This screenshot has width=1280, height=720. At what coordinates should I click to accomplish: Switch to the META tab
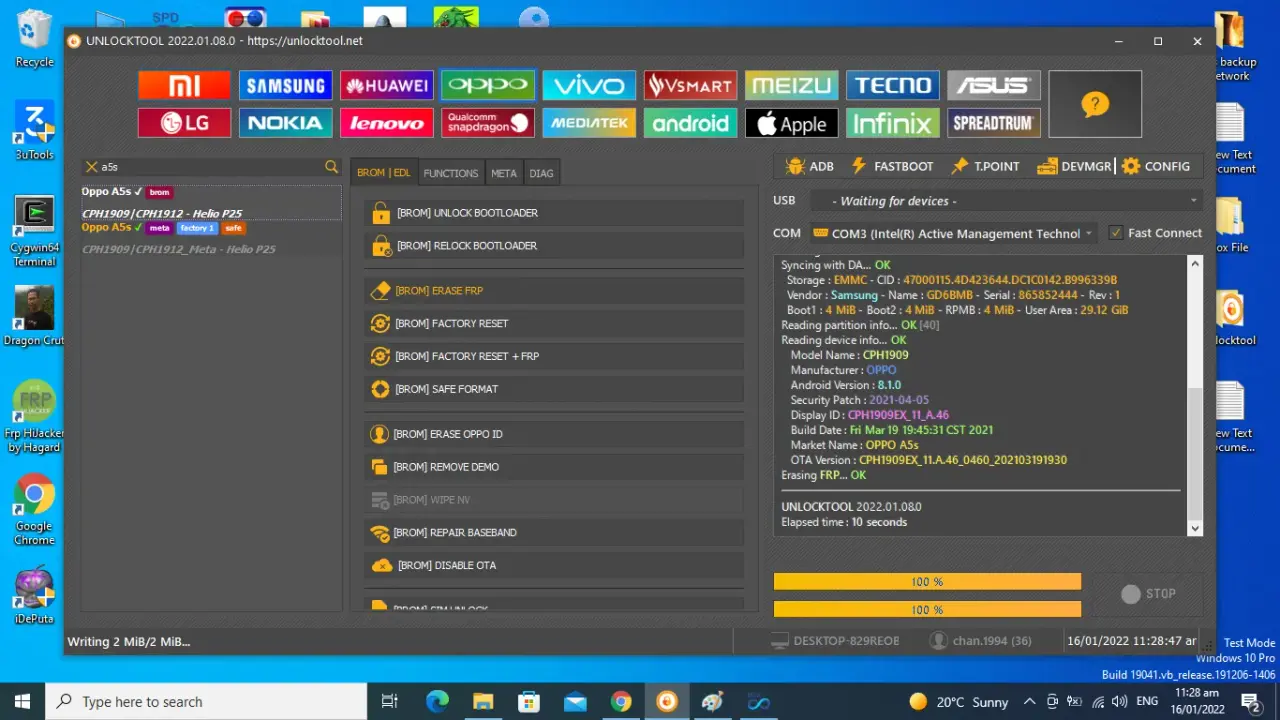504,173
